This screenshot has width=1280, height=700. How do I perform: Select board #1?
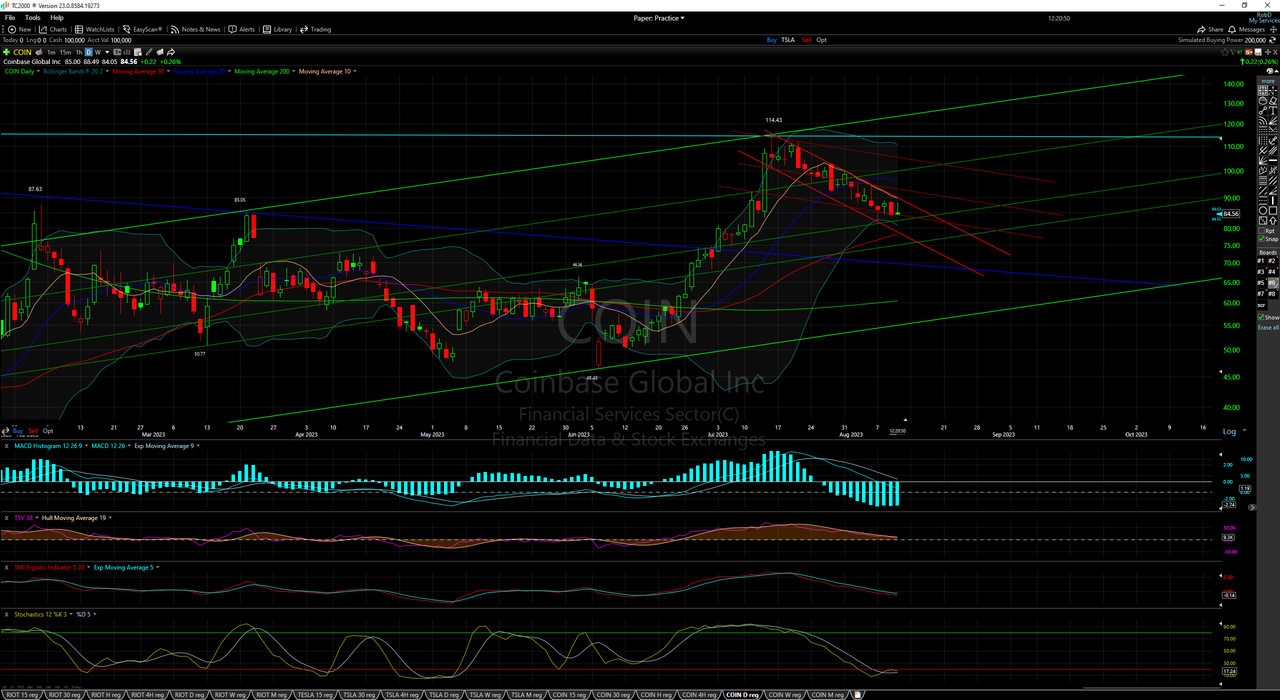pos(1261,261)
